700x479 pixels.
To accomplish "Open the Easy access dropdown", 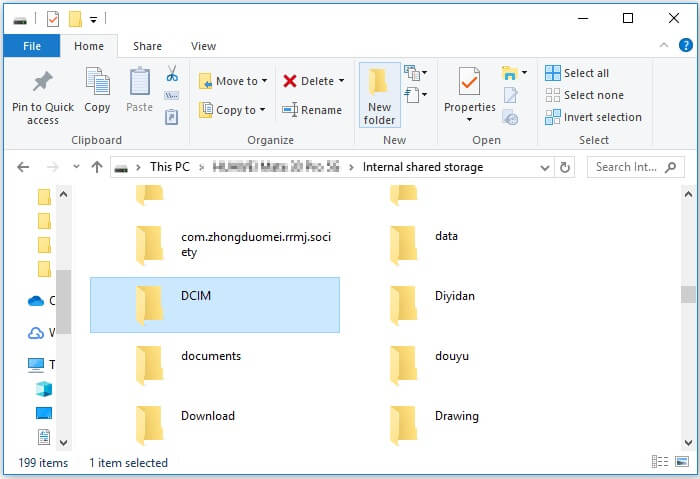I will [x=416, y=95].
